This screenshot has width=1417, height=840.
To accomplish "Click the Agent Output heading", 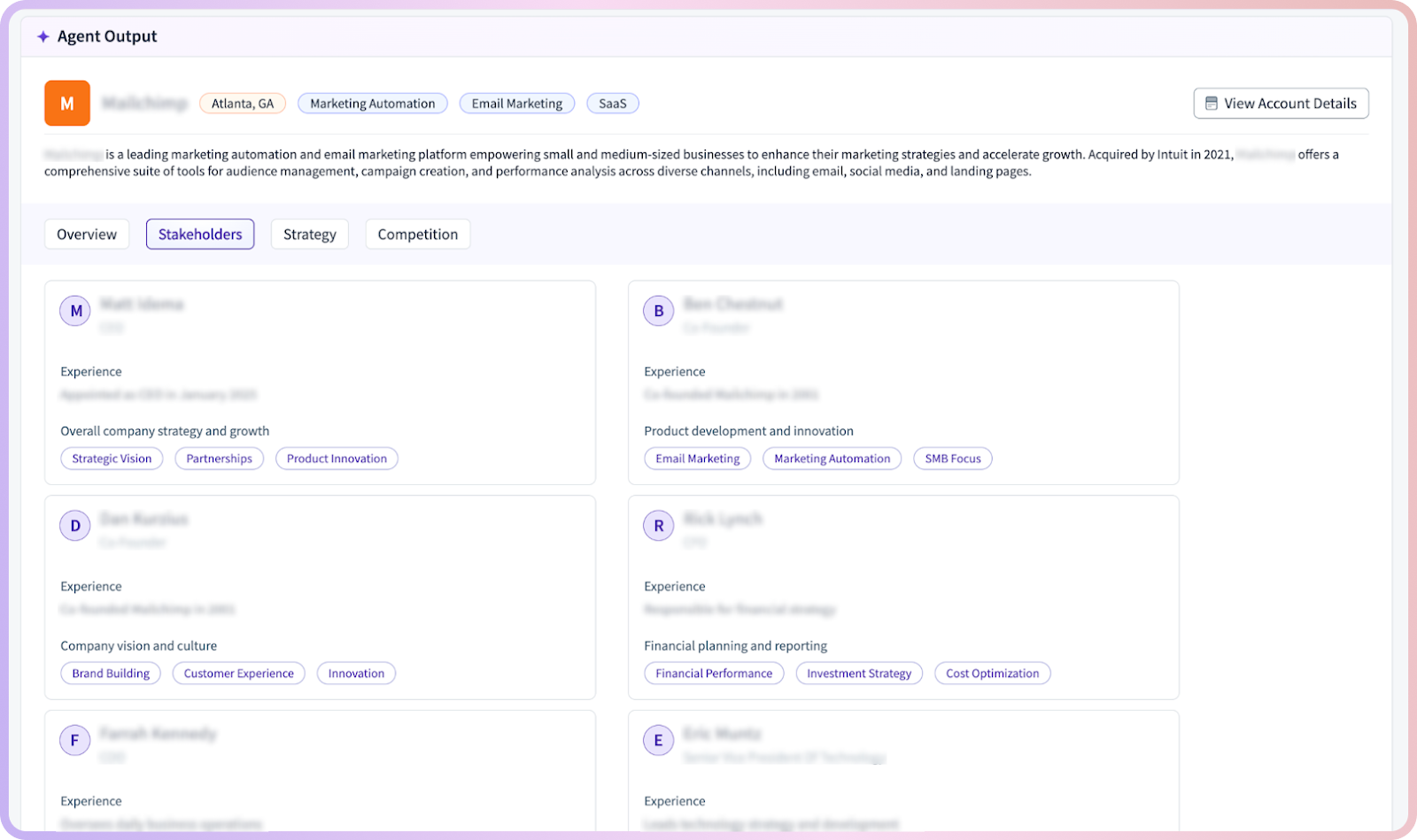I will tap(107, 36).
